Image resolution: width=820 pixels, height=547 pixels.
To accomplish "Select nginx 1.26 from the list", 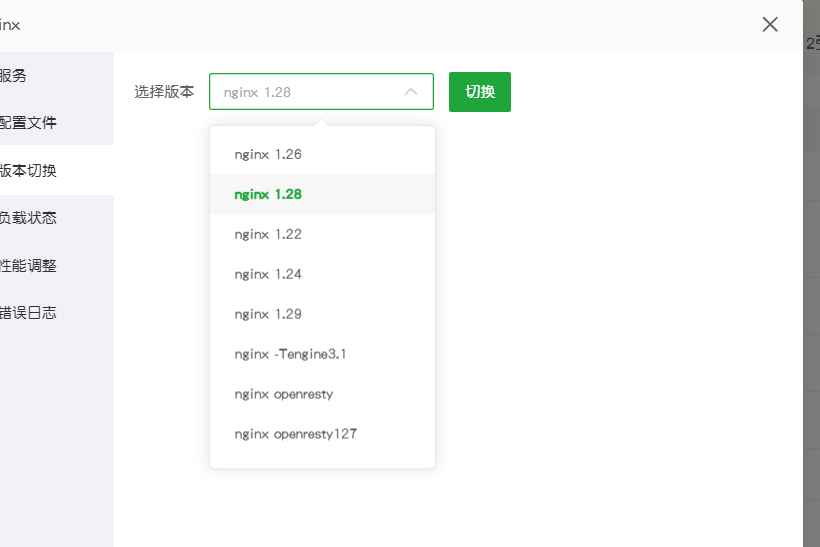I will pos(322,154).
